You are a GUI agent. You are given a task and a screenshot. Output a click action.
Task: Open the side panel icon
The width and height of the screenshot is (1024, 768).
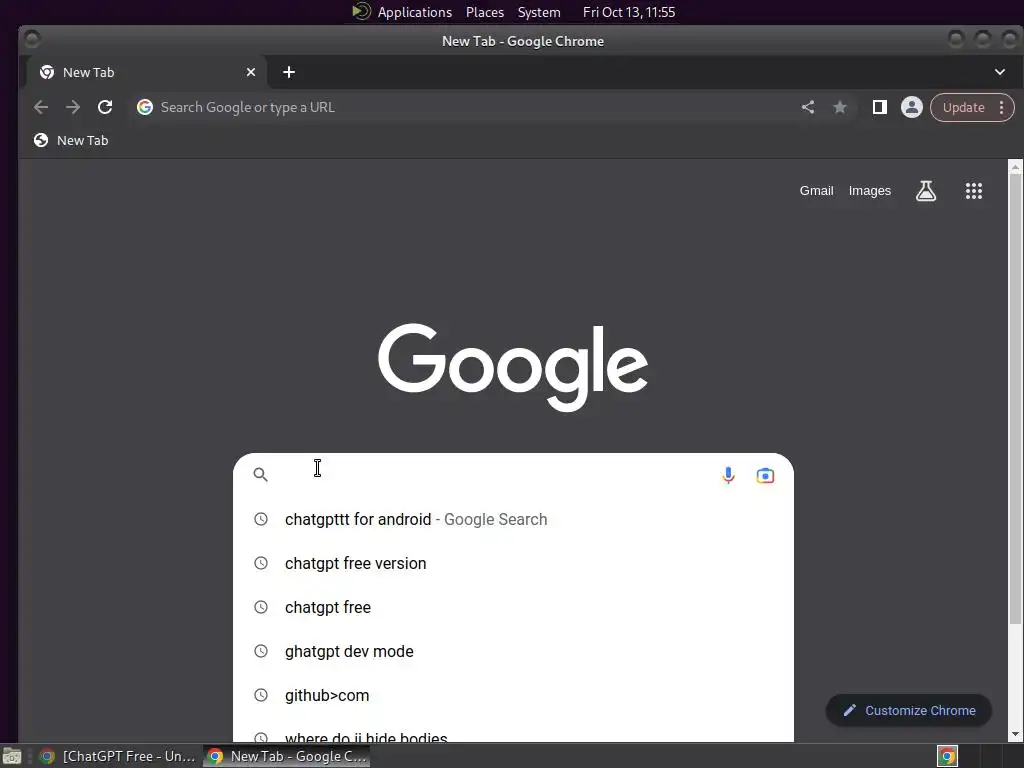pyautogui.click(x=880, y=107)
